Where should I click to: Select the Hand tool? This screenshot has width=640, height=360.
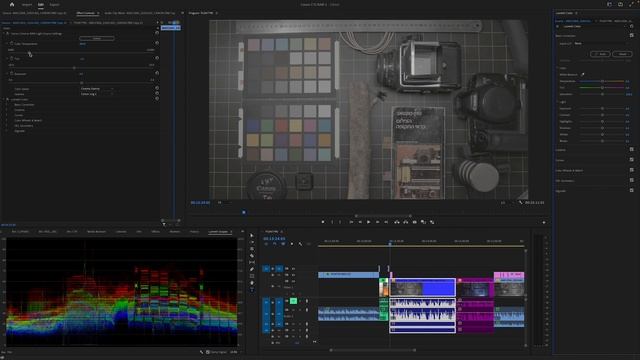252,282
